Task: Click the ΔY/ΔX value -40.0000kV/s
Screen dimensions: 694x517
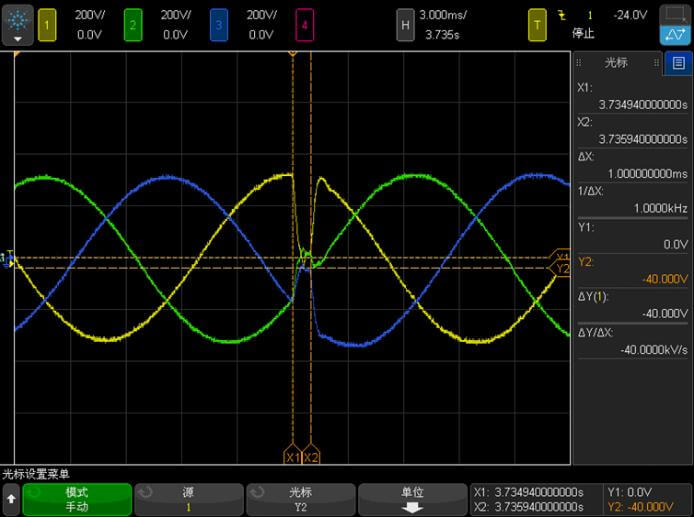Action: (654, 350)
